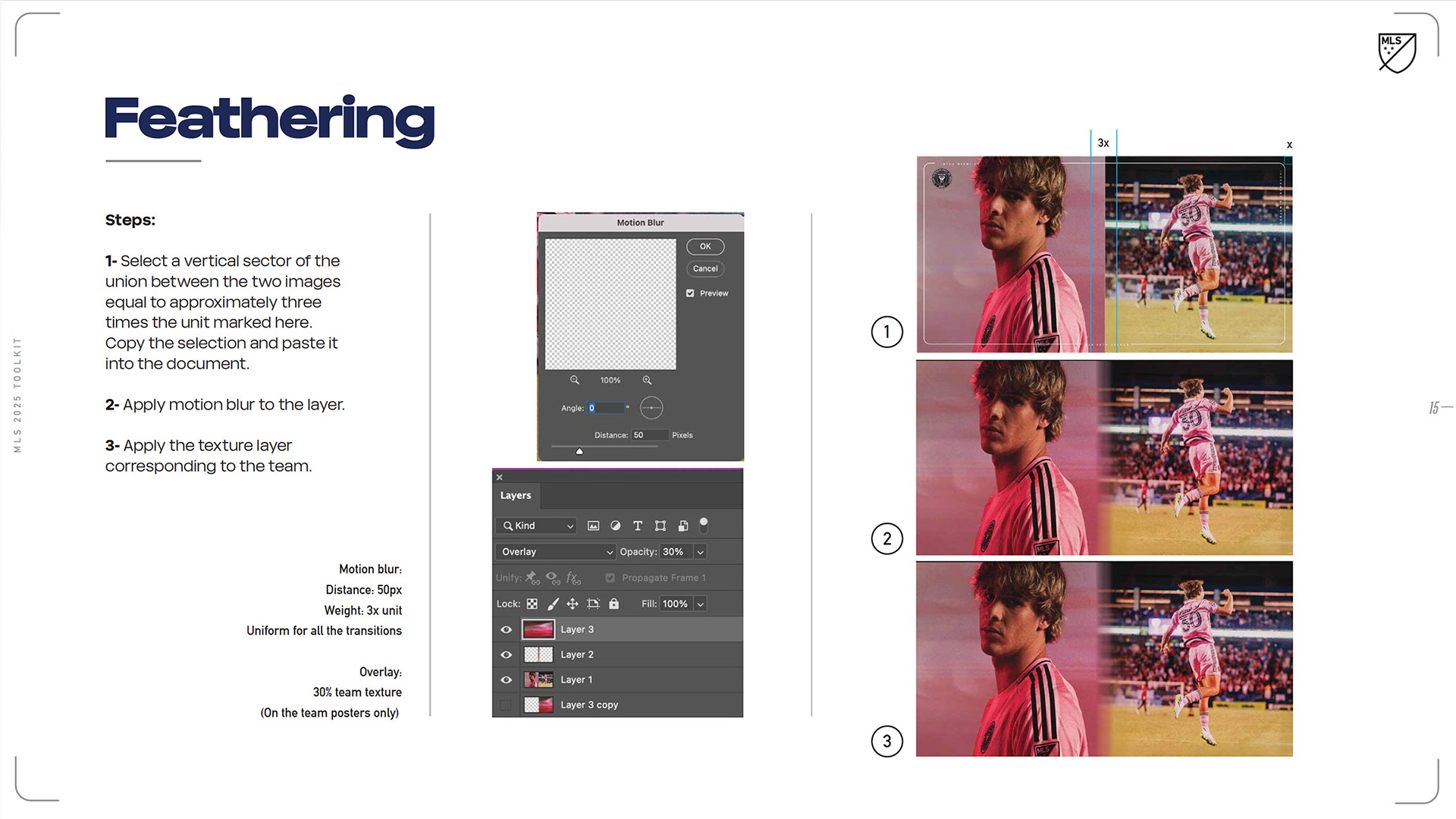Viewport: 1456px width, 819px height.
Task: Click the lock position move icon
Action: coord(573,604)
